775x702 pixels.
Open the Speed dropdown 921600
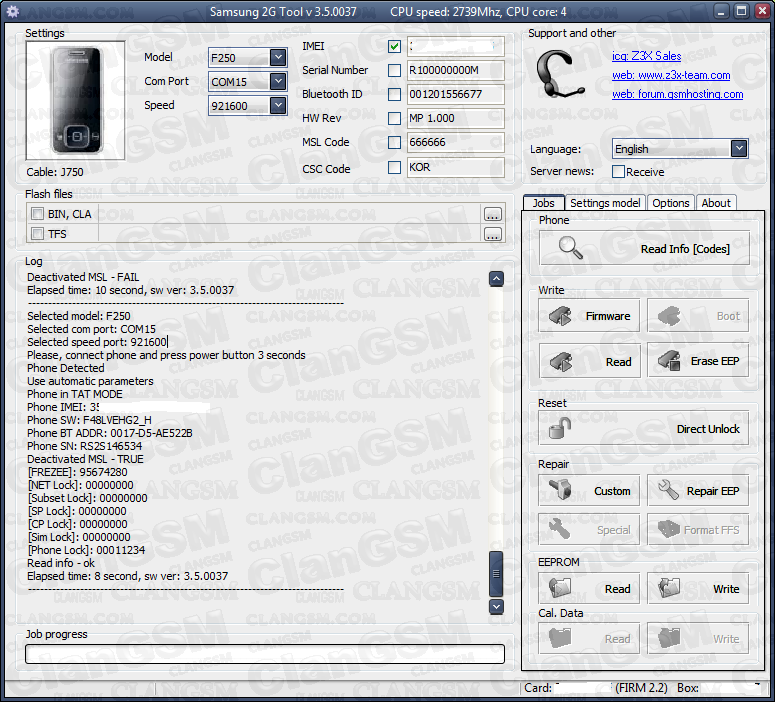(248, 105)
